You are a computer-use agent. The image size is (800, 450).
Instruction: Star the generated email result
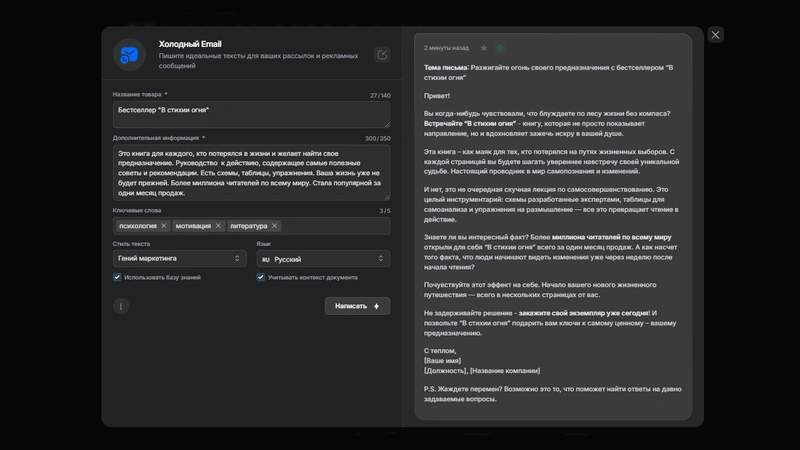coord(484,47)
